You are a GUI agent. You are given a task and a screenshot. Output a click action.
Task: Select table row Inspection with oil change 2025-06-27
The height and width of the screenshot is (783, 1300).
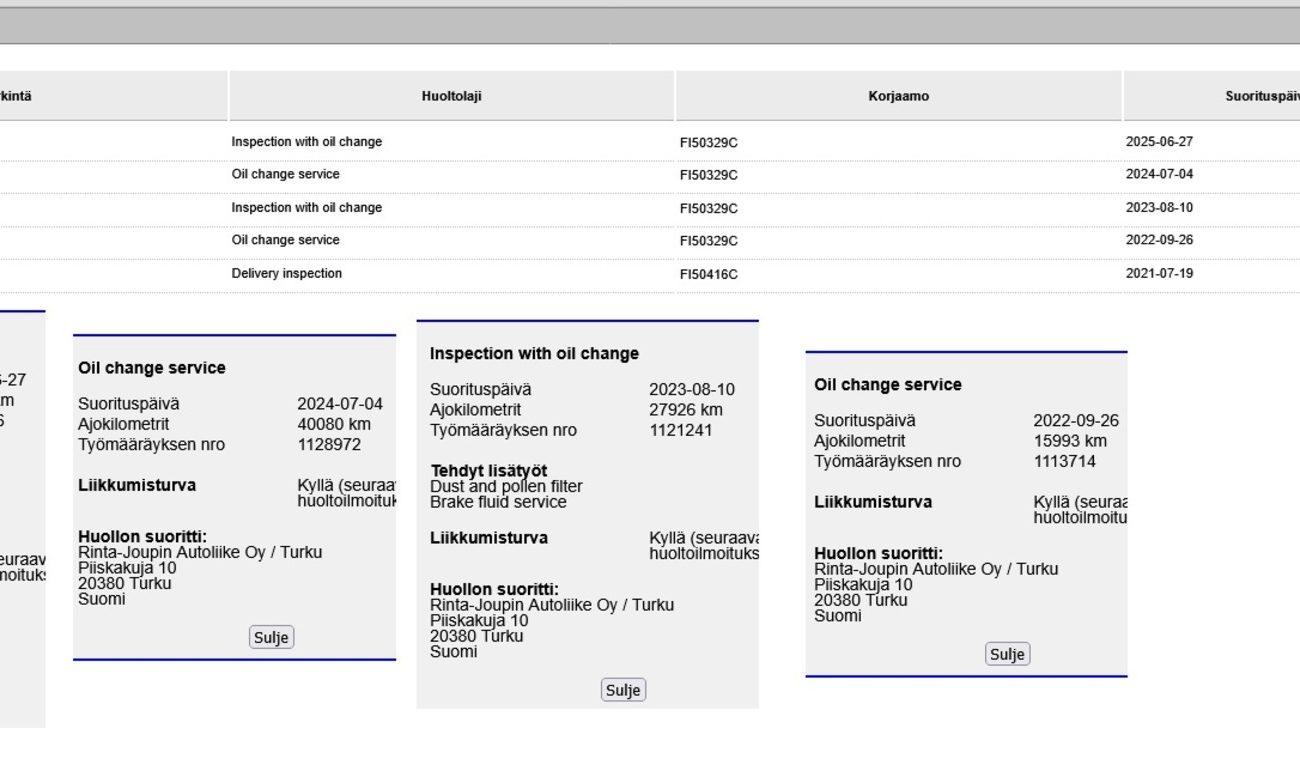tap(306, 142)
